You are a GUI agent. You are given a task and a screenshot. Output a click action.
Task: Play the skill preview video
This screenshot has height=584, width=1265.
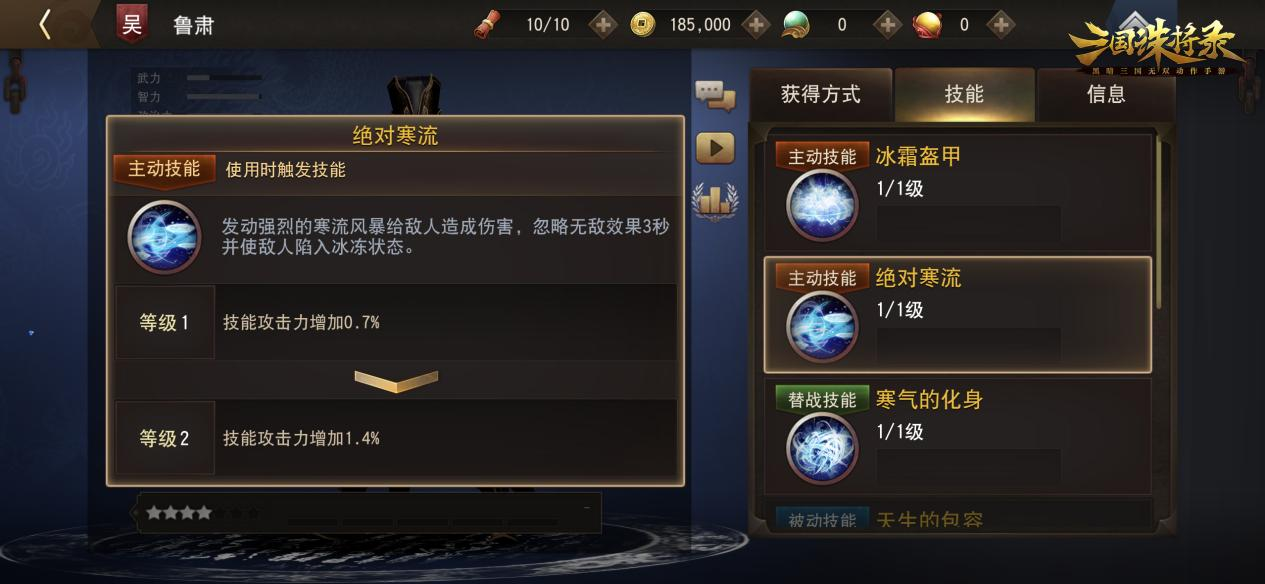(715, 148)
